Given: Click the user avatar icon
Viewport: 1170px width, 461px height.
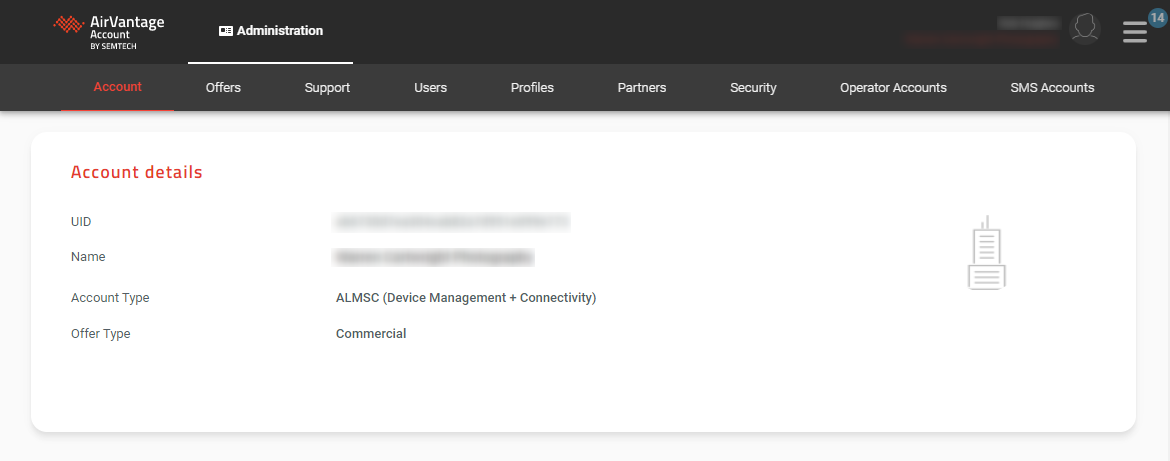Looking at the screenshot, I should pyautogui.click(x=1085, y=29).
